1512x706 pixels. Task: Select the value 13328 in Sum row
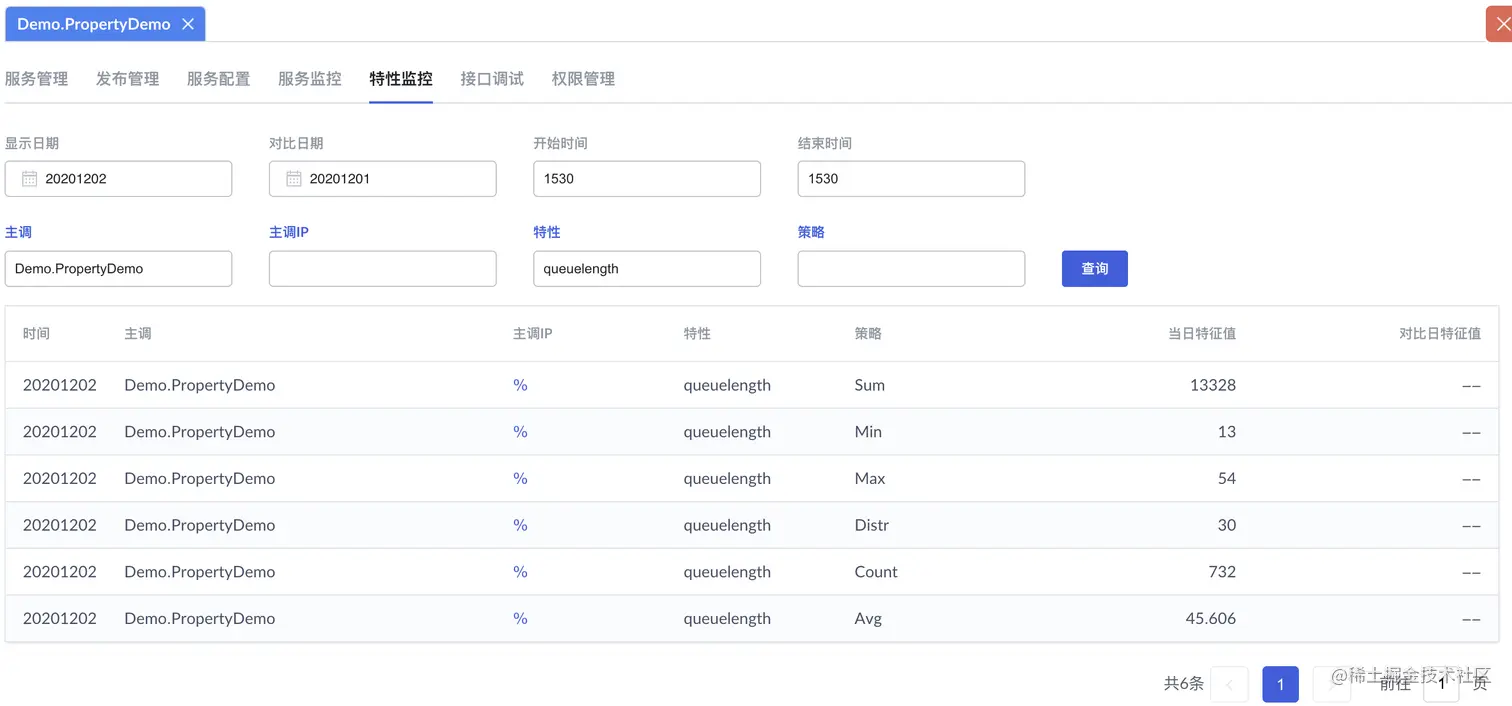(1213, 385)
